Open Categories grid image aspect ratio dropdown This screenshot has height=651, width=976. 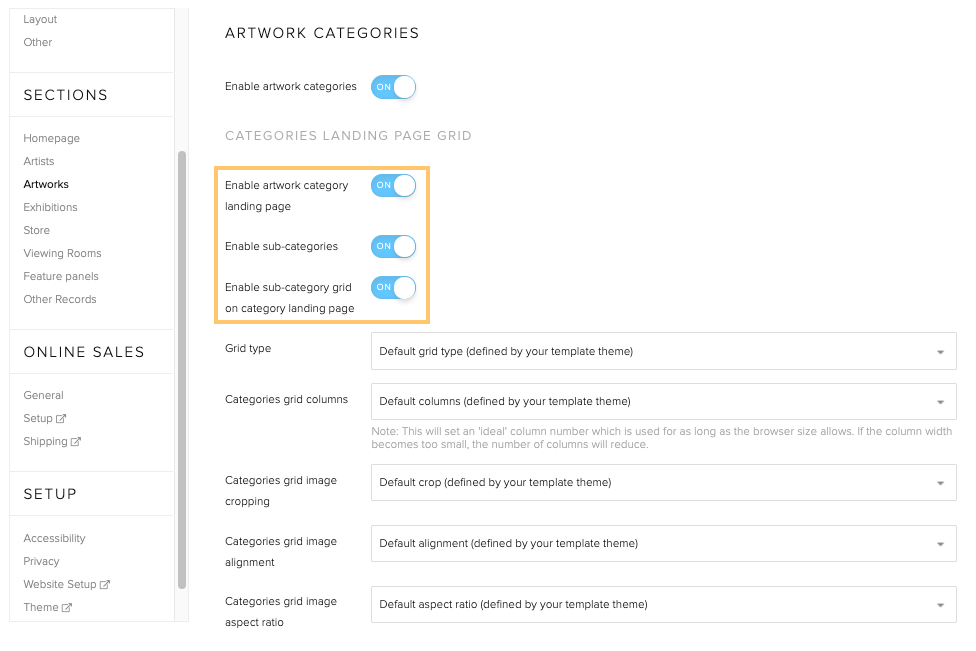pyautogui.click(x=663, y=604)
